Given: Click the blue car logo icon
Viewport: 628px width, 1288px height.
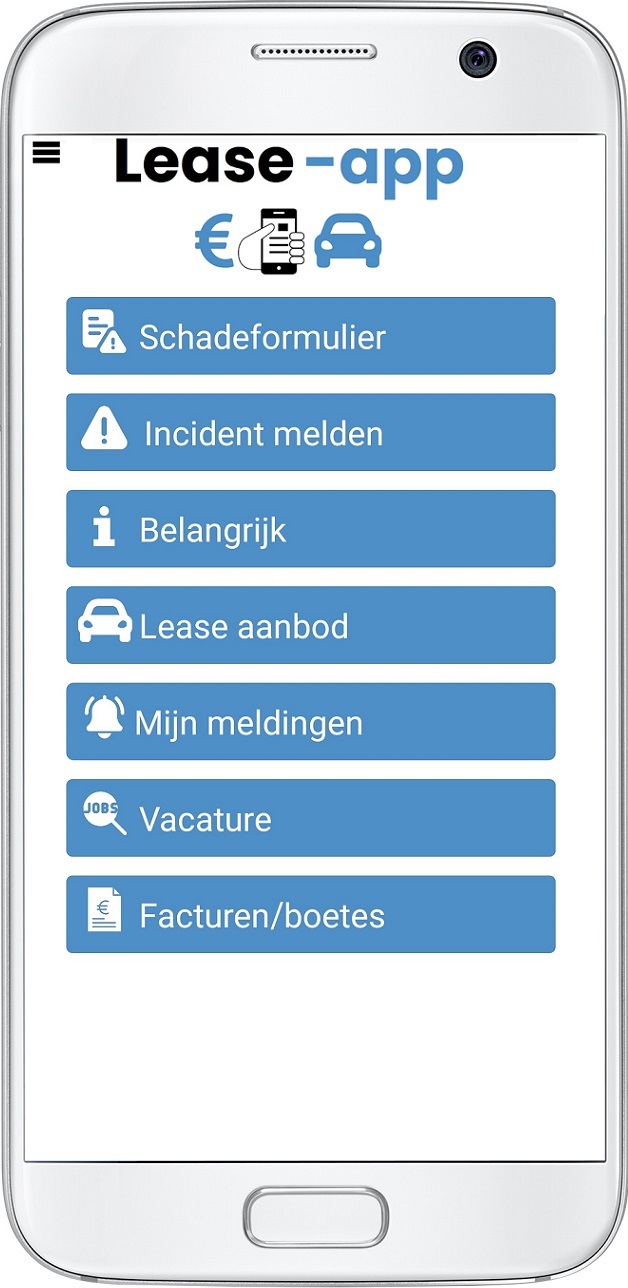Looking at the screenshot, I should click(x=348, y=242).
